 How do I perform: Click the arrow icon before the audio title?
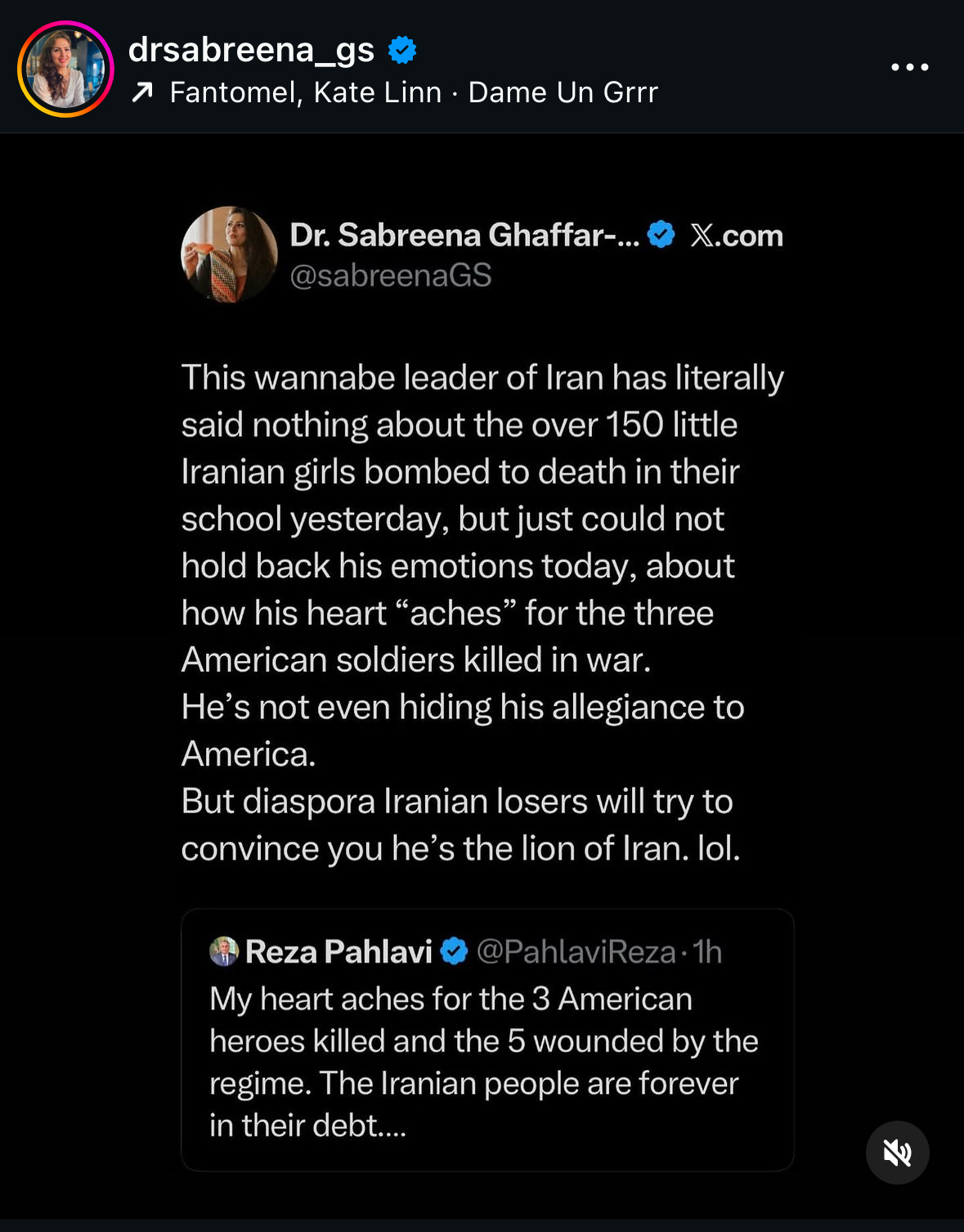point(142,93)
